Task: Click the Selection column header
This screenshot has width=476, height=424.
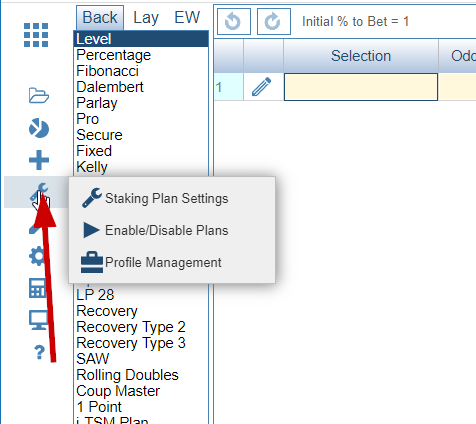Action: click(x=361, y=56)
